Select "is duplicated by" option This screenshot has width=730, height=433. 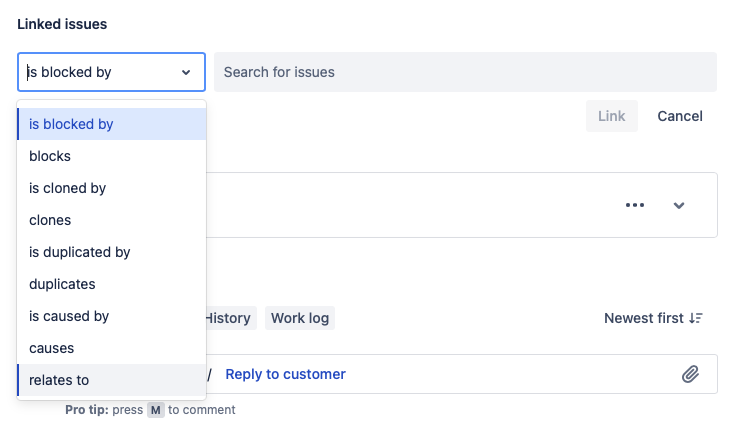pyautogui.click(x=111, y=252)
